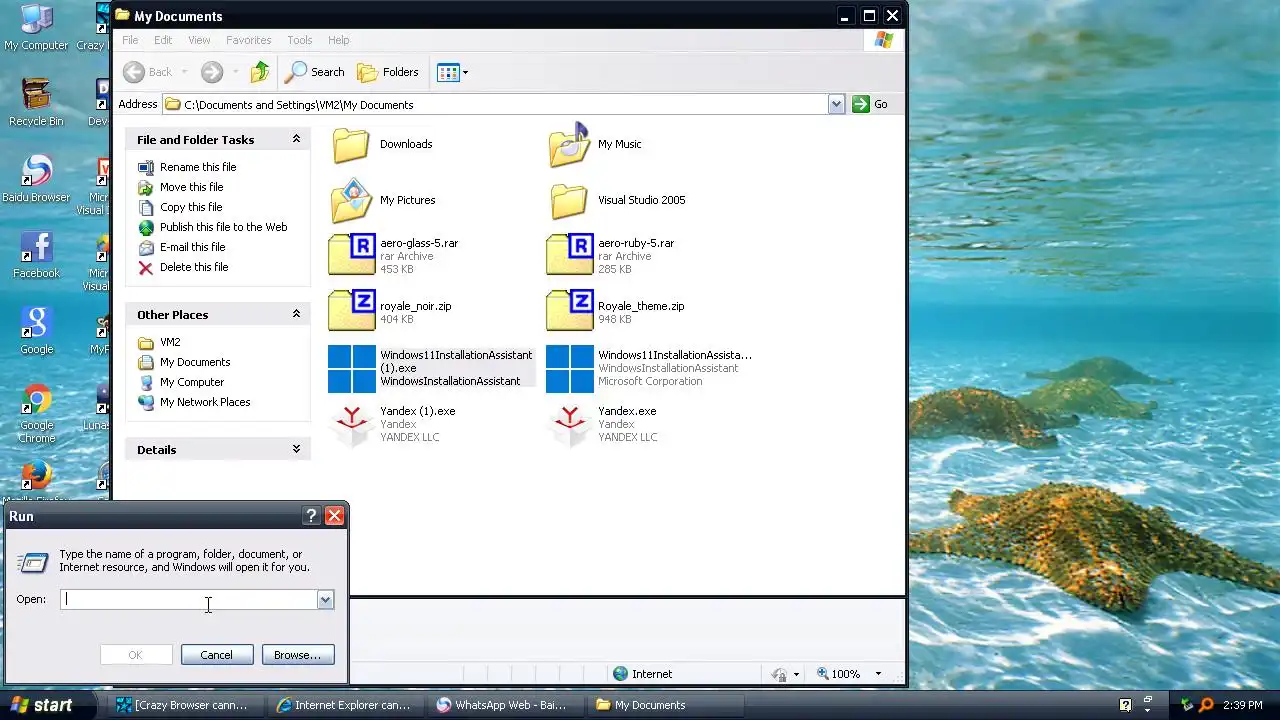This screenshot has width=1280, height=720.
Task: Open Baidu Browser desktop icon
Action: pyautogui.click(x=36, y=180)
